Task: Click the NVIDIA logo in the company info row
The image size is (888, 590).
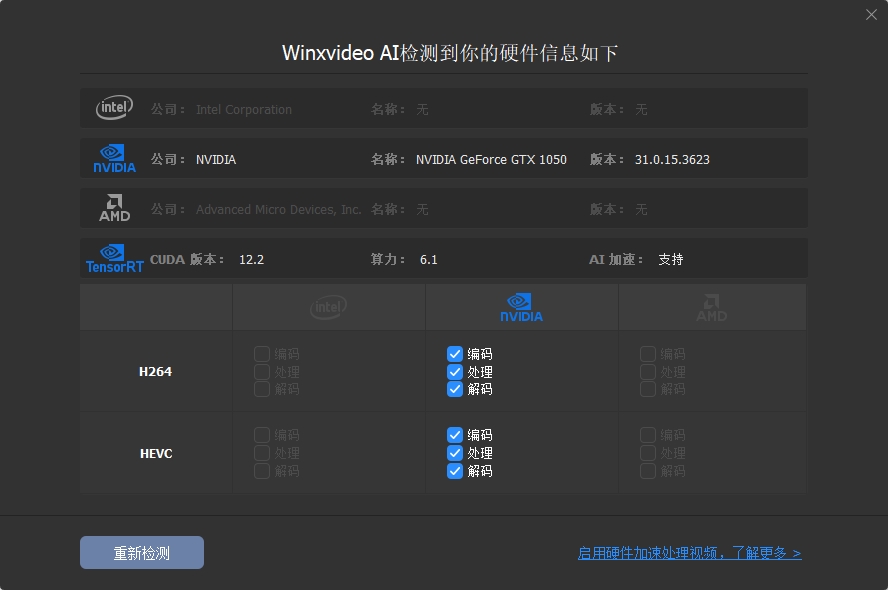Action: pyautogui.click(x=114, y=159)
